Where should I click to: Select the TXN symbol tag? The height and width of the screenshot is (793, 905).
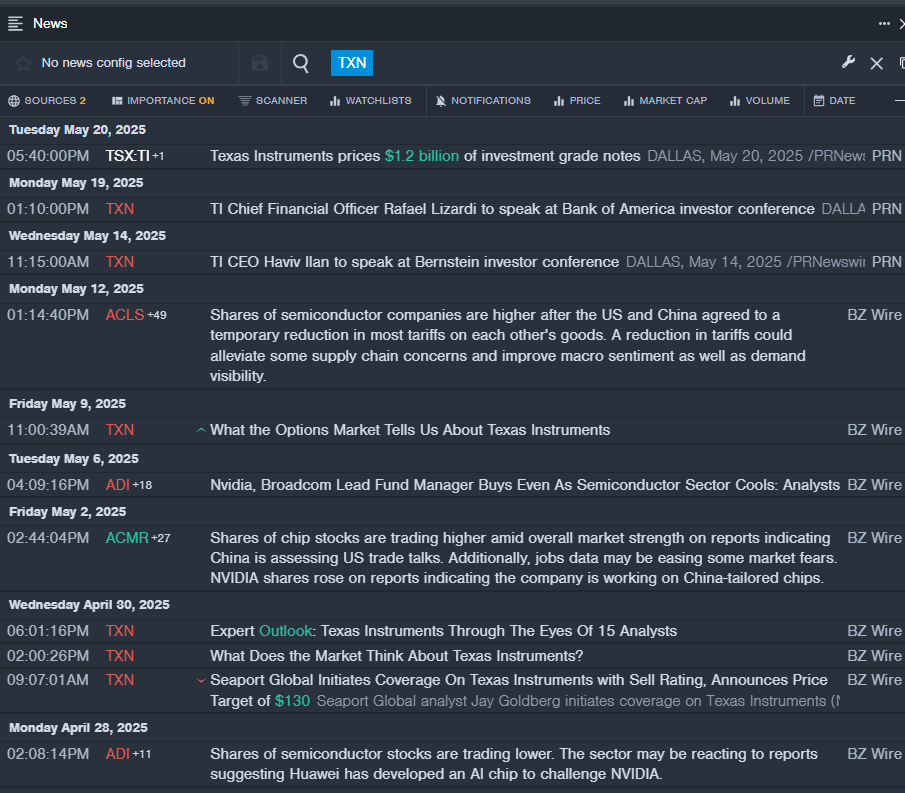tap(351, 63)
